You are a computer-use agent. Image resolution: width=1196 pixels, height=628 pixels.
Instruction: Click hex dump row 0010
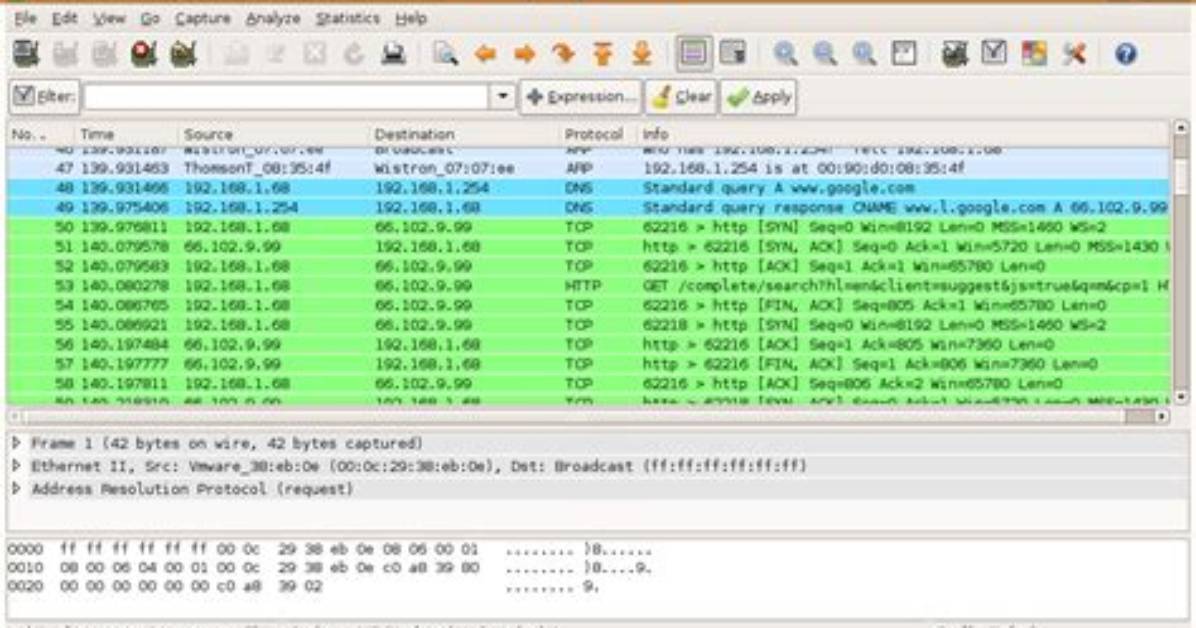click(330, 568)
